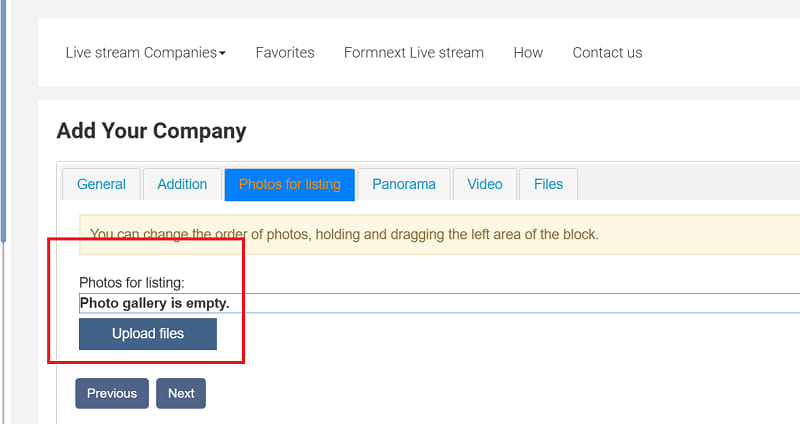Click the Upload files button
800x424 pixels.
148,334
